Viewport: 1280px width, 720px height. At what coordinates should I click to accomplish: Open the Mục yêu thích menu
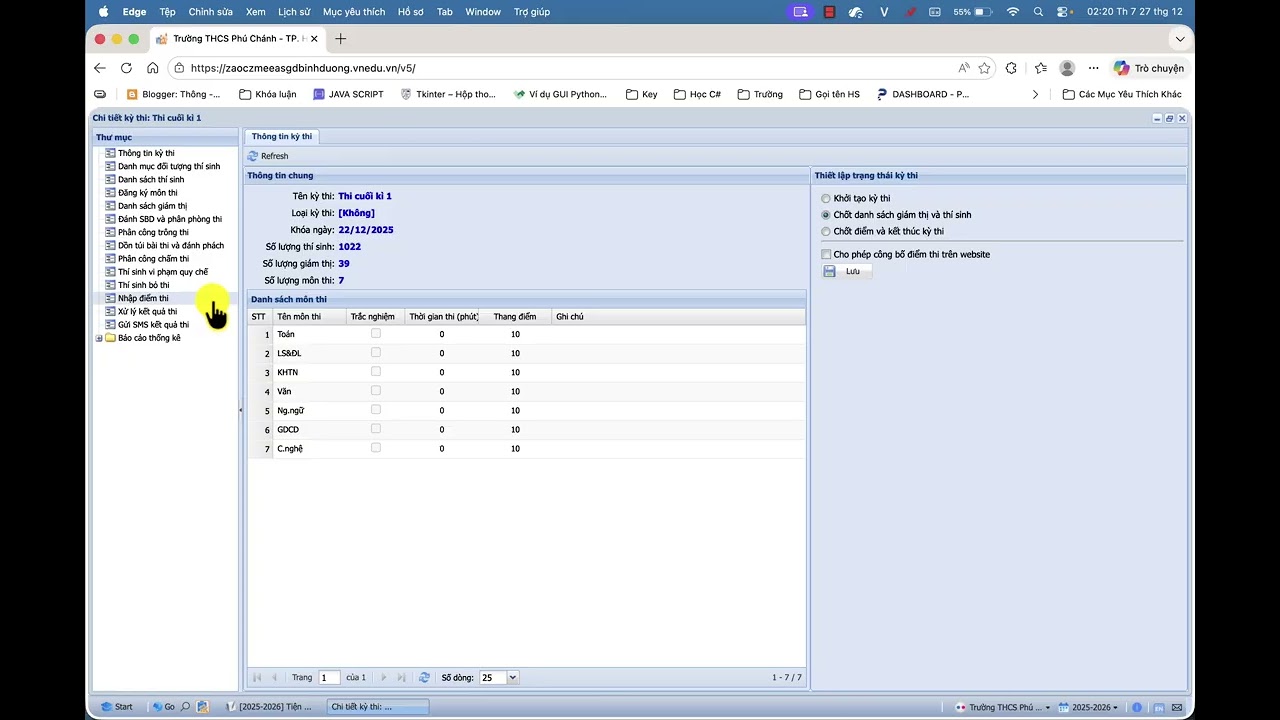click(x=354, y=12)
